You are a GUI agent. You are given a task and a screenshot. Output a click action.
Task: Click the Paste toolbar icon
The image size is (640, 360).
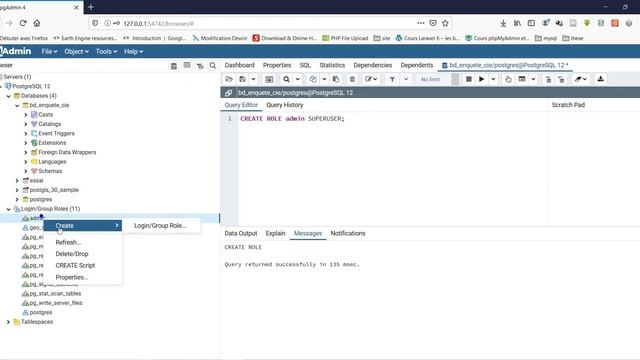point(336,79)
